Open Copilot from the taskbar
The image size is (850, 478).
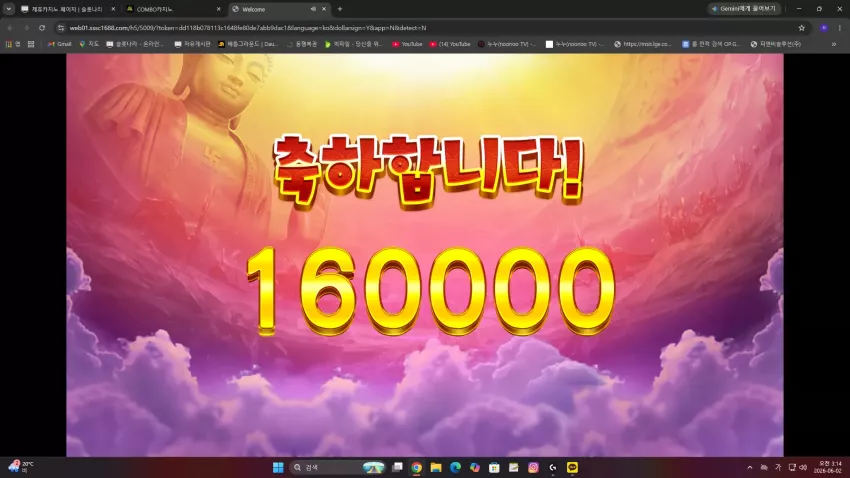pyautogui.click(x=475, y=467)
